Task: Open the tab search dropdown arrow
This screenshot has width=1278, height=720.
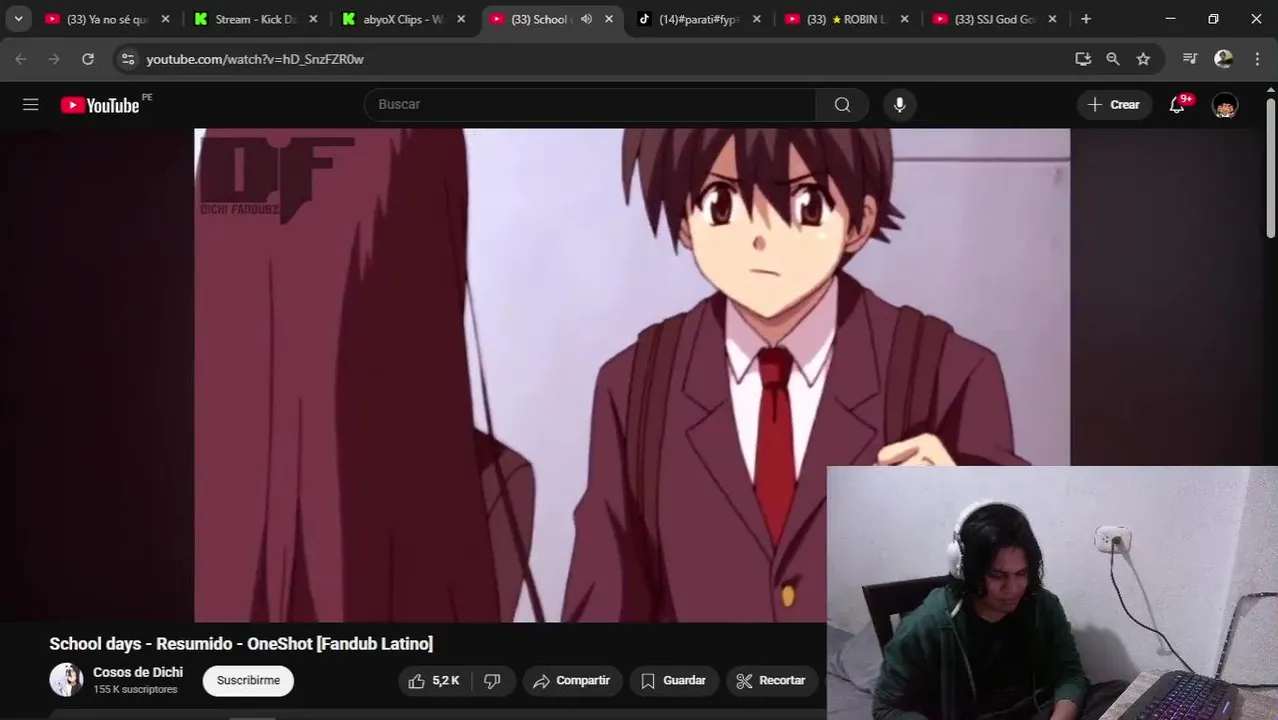Action: 18,19
